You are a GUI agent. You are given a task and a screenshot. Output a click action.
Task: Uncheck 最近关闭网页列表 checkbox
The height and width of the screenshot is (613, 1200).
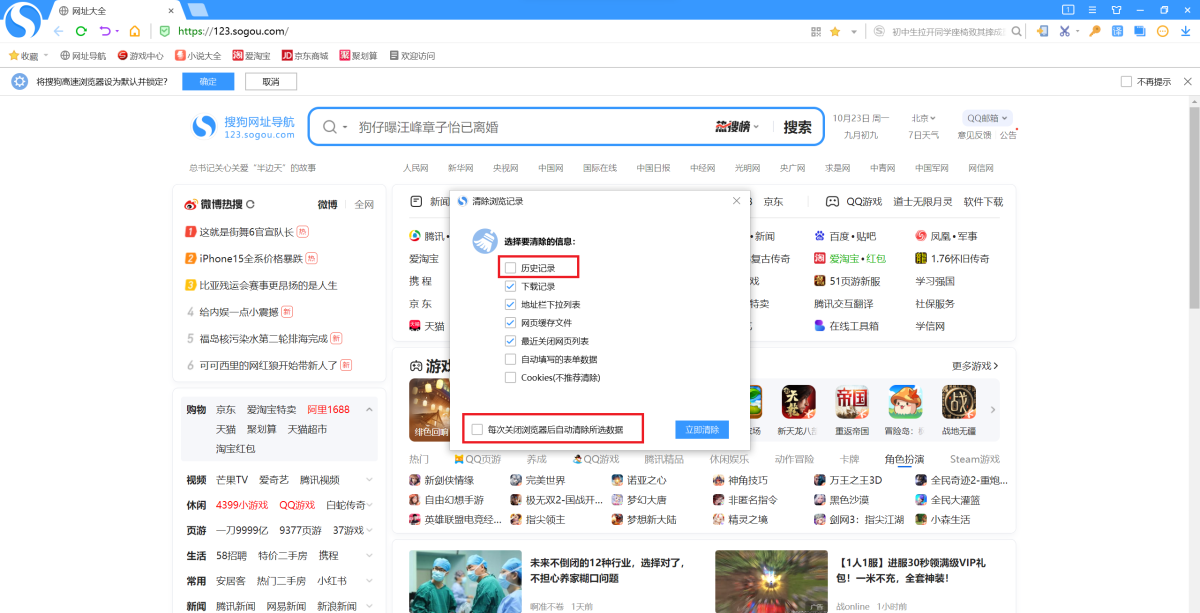click(510, 341)
